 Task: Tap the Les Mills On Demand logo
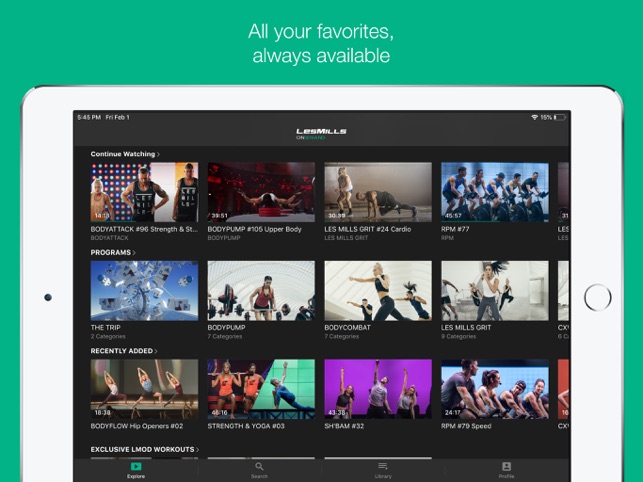321,134
